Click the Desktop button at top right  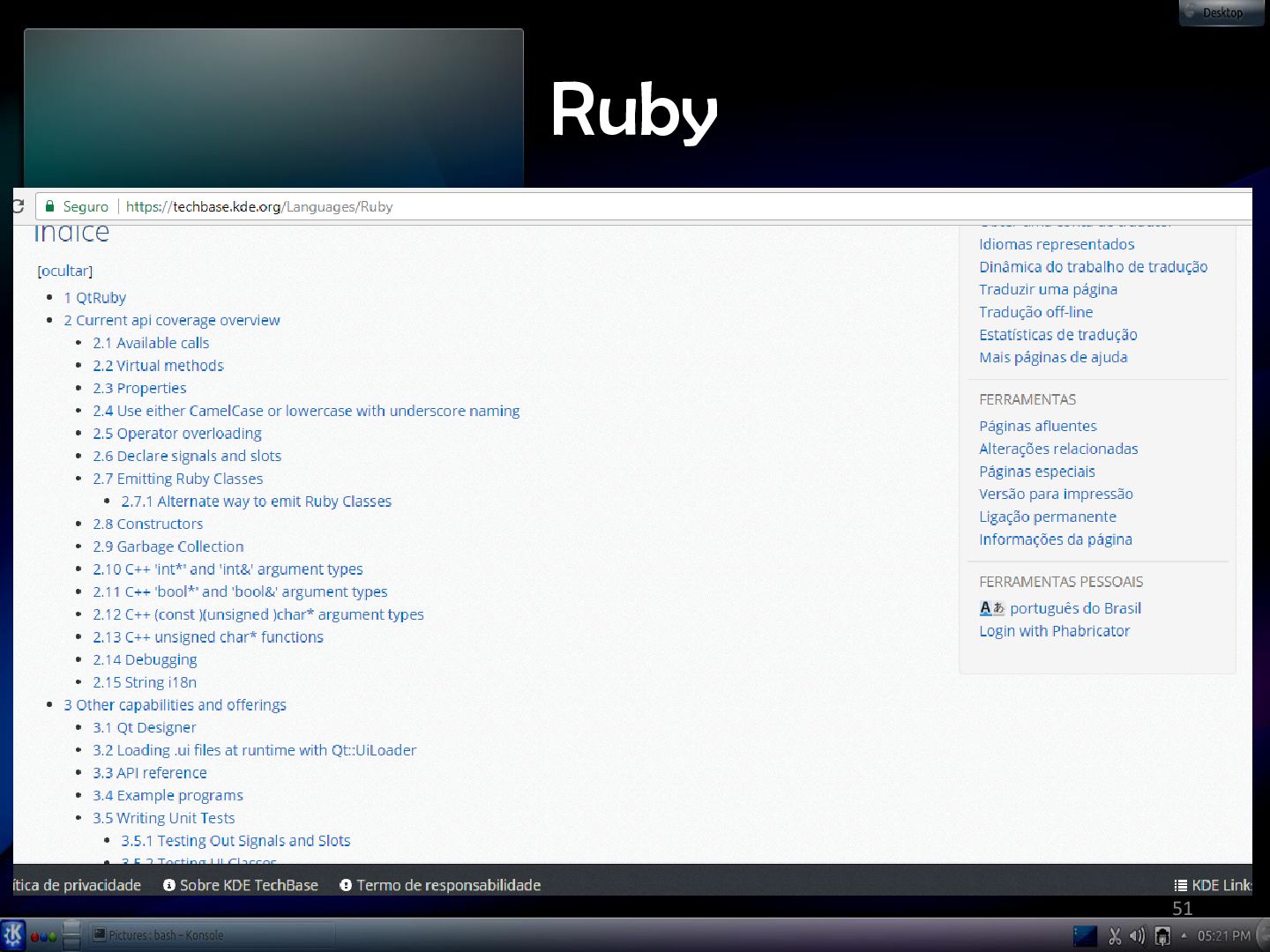pyautogui.click(x=1221, y=12)
